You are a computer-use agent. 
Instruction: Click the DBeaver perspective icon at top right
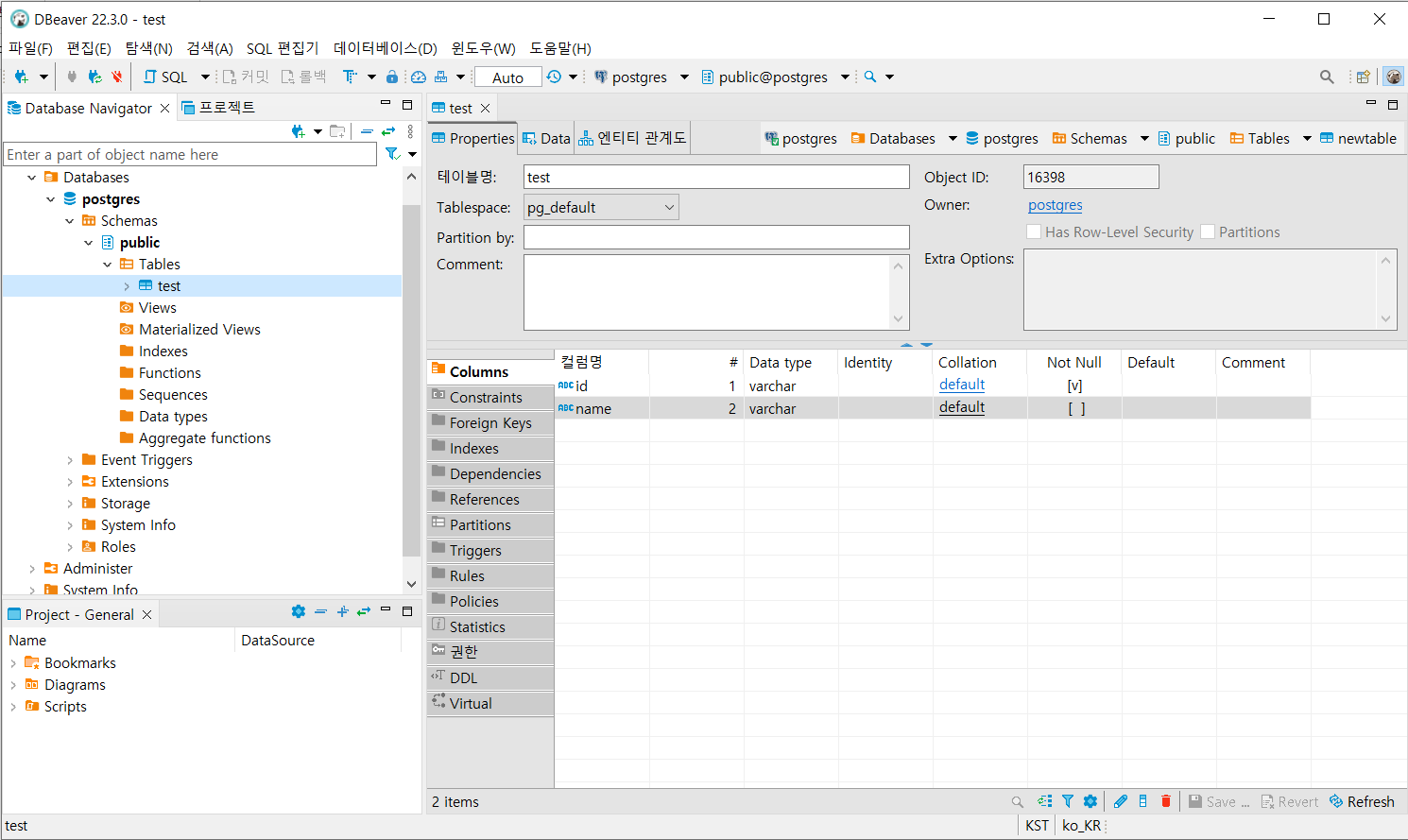click(x=1394, y=77)
